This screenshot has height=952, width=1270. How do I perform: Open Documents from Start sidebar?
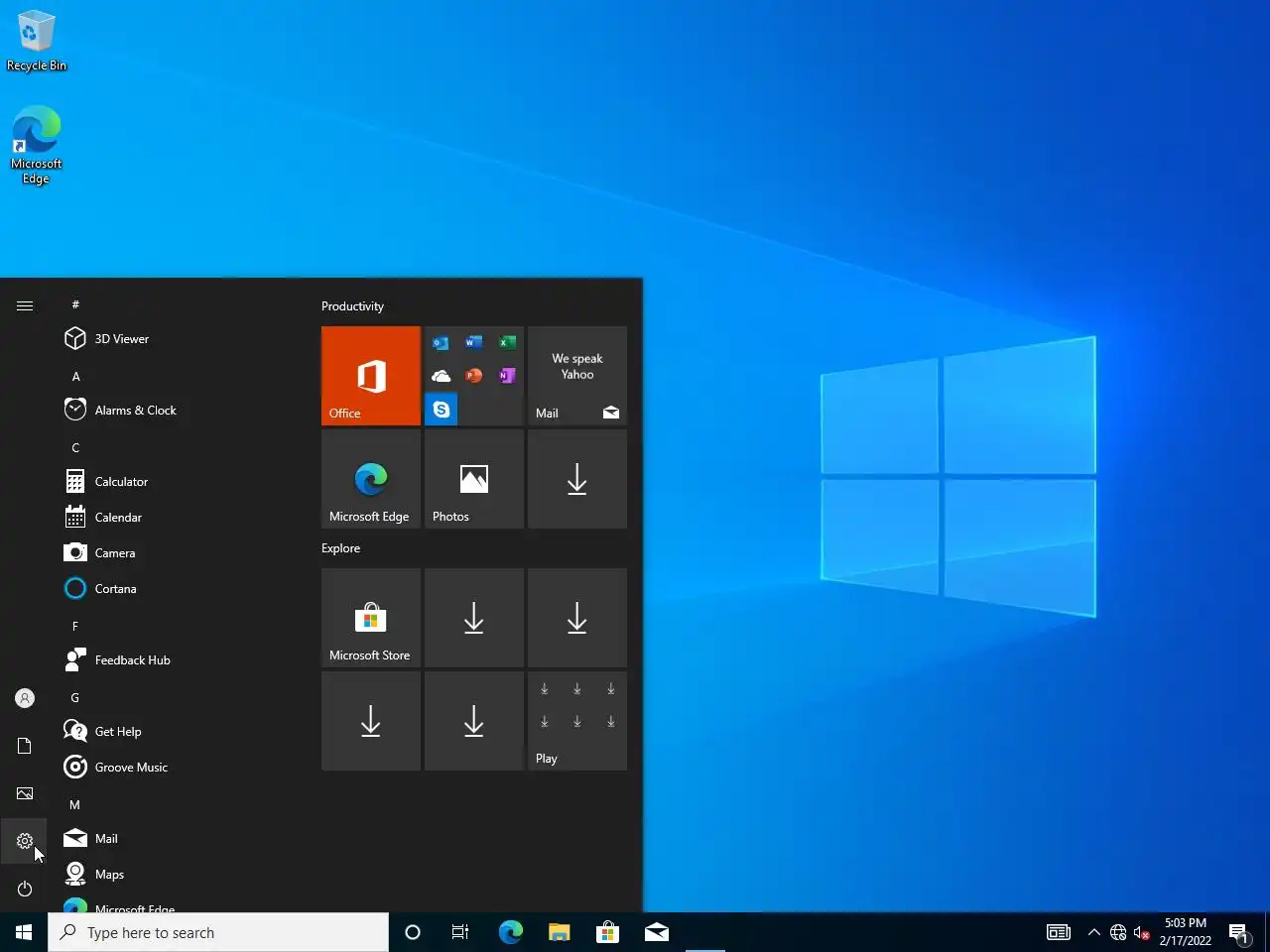pos(25,746)
